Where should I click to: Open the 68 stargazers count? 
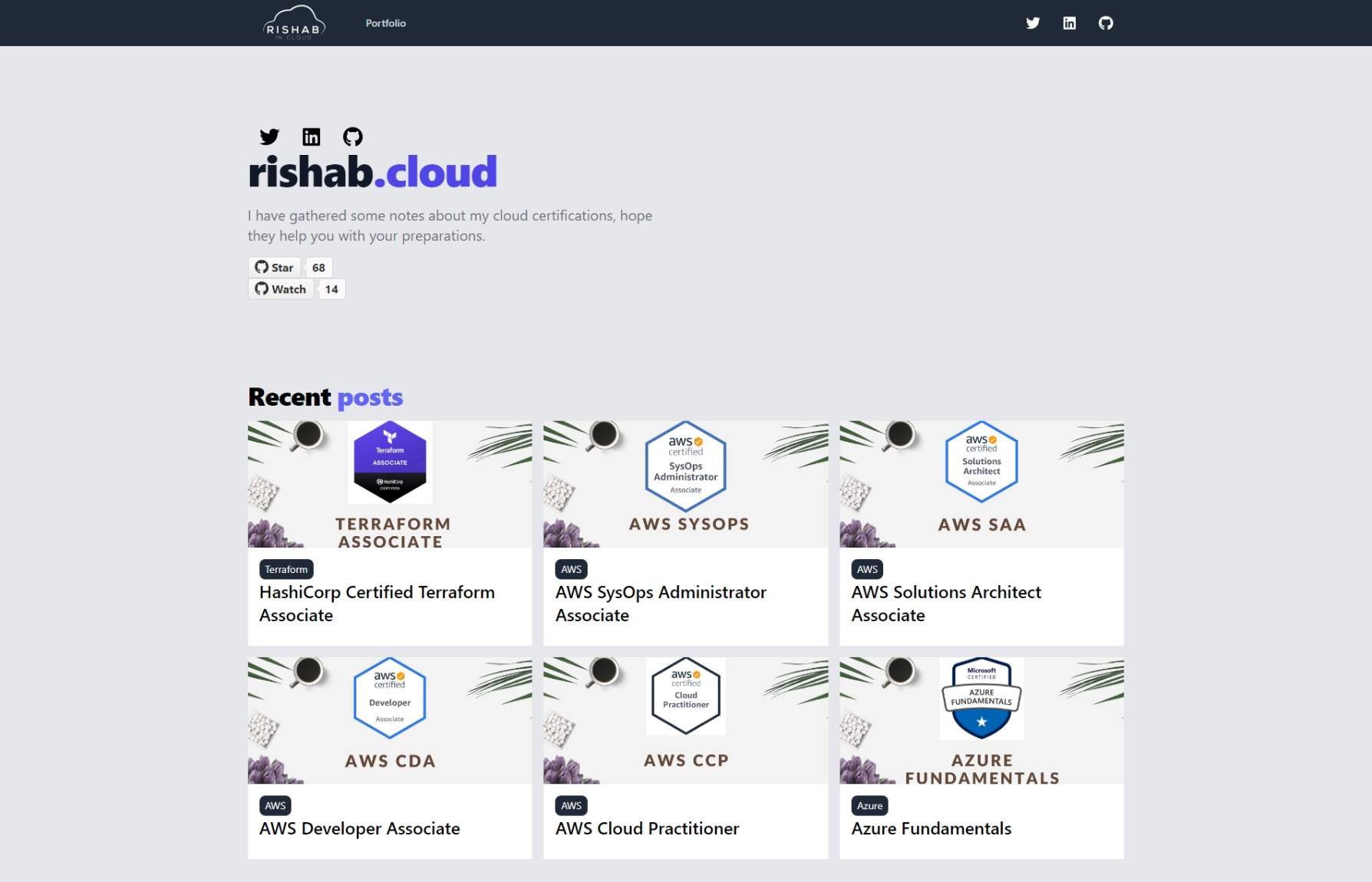pos(318,268)
